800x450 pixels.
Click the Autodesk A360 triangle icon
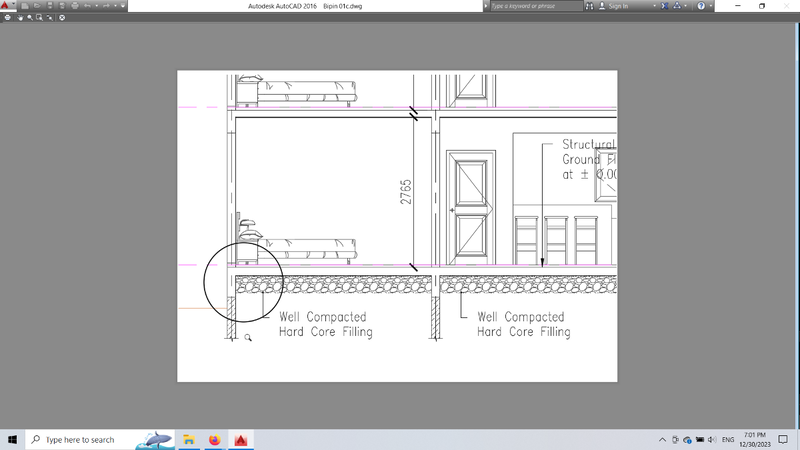coord(677,6)
